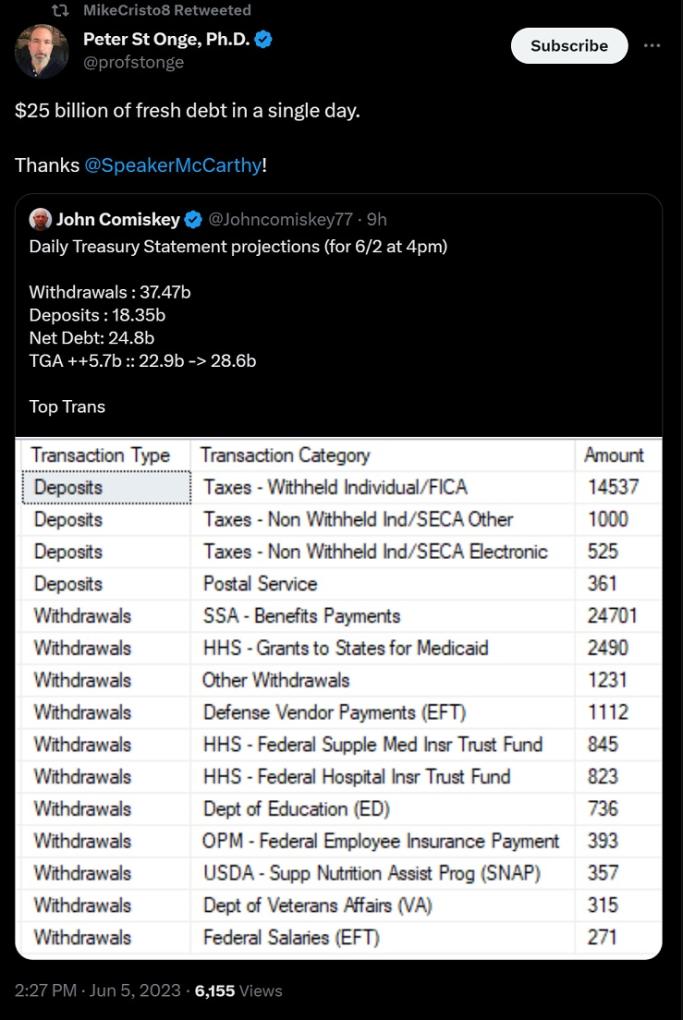This screenshot has width=683, height=1020.
Task: Click the Peter St Onge, Ph.D. display name
Action: point(165,40)
